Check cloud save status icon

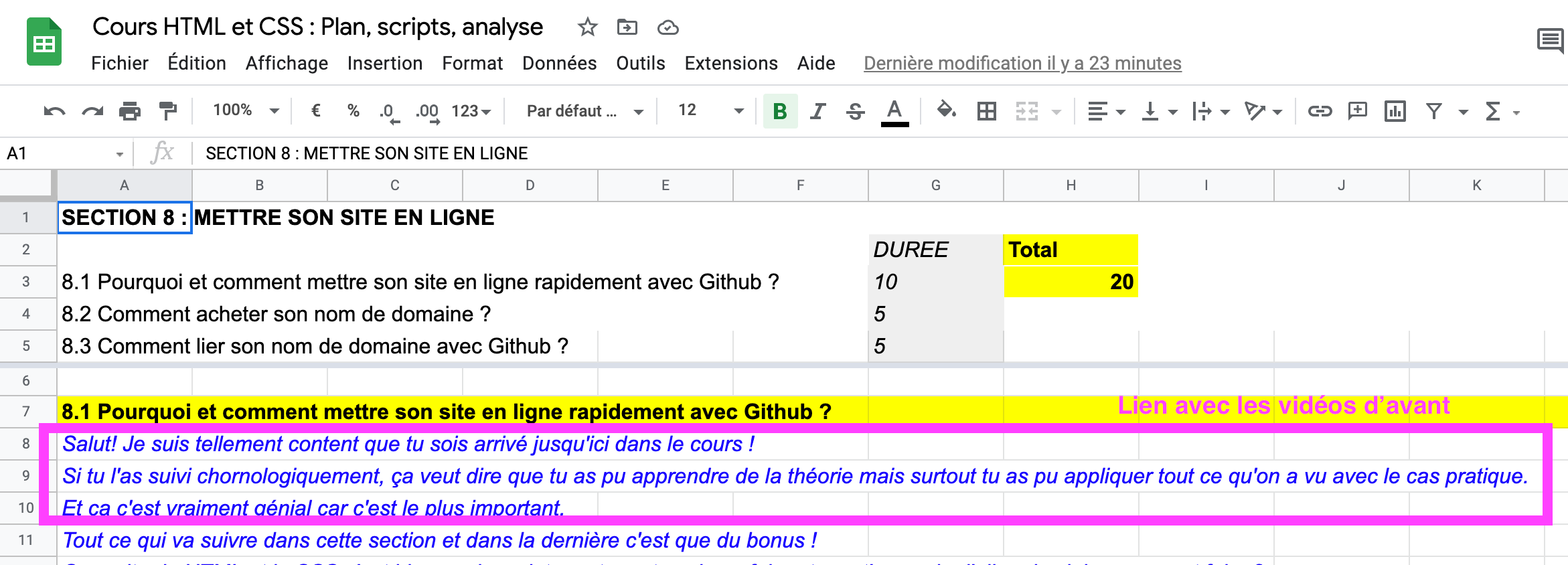668,27
